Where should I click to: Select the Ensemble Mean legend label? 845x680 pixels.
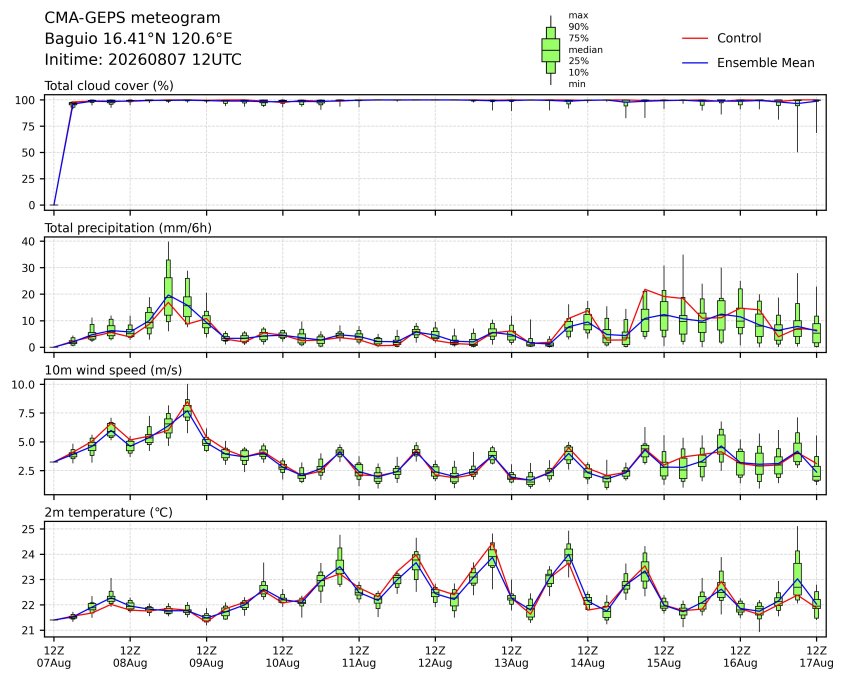pyautogui.click(x=765, y=63)
